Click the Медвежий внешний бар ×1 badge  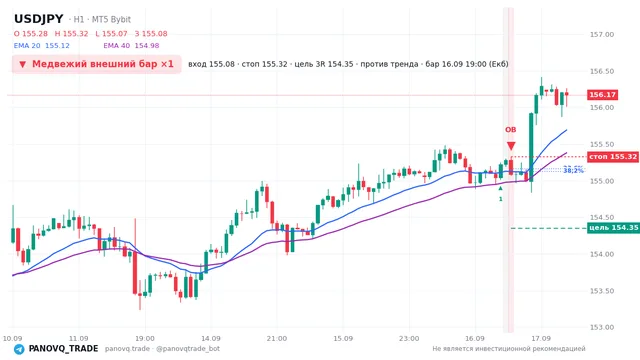pyautogui.click(x=96, y=64)
